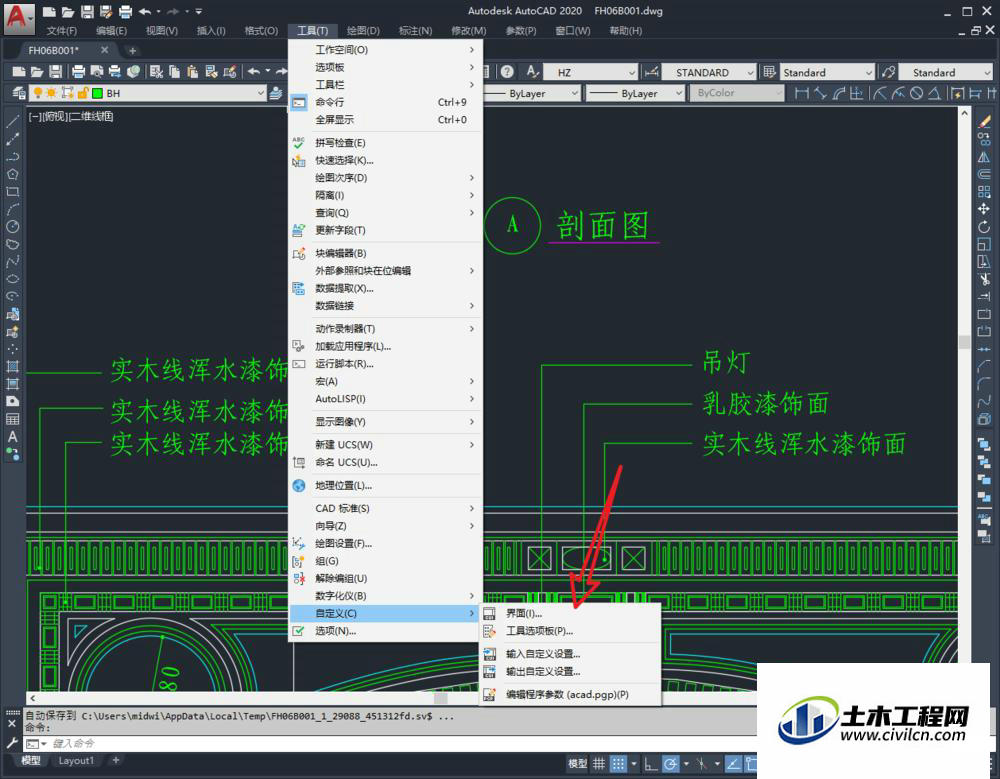Toggle object snap tracking in status bar
The width and height of the screenshot is (1000, 779).
click(x=733, y=764)
